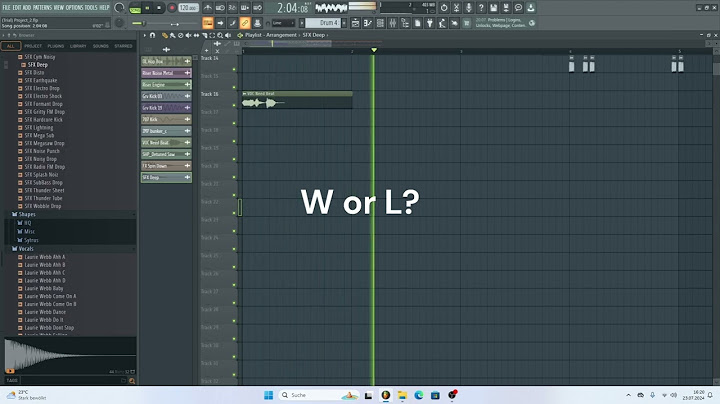Screen dimensions: 720x404
Task: Toggle Pattern/Song mode switch
Action: point(135,8)
